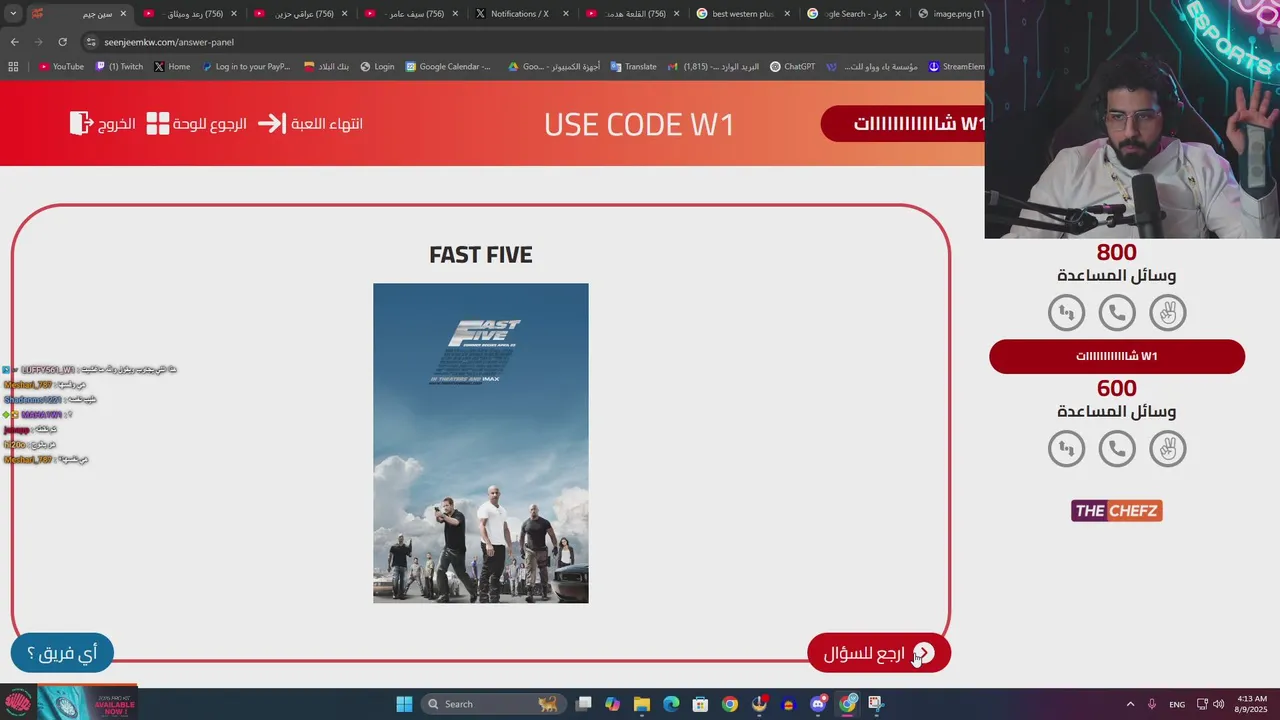Open Microsoft Store from the taskbar
The width and height of the screenshot is (1280, 720).
pyautogui.click(x=701, y=704)
